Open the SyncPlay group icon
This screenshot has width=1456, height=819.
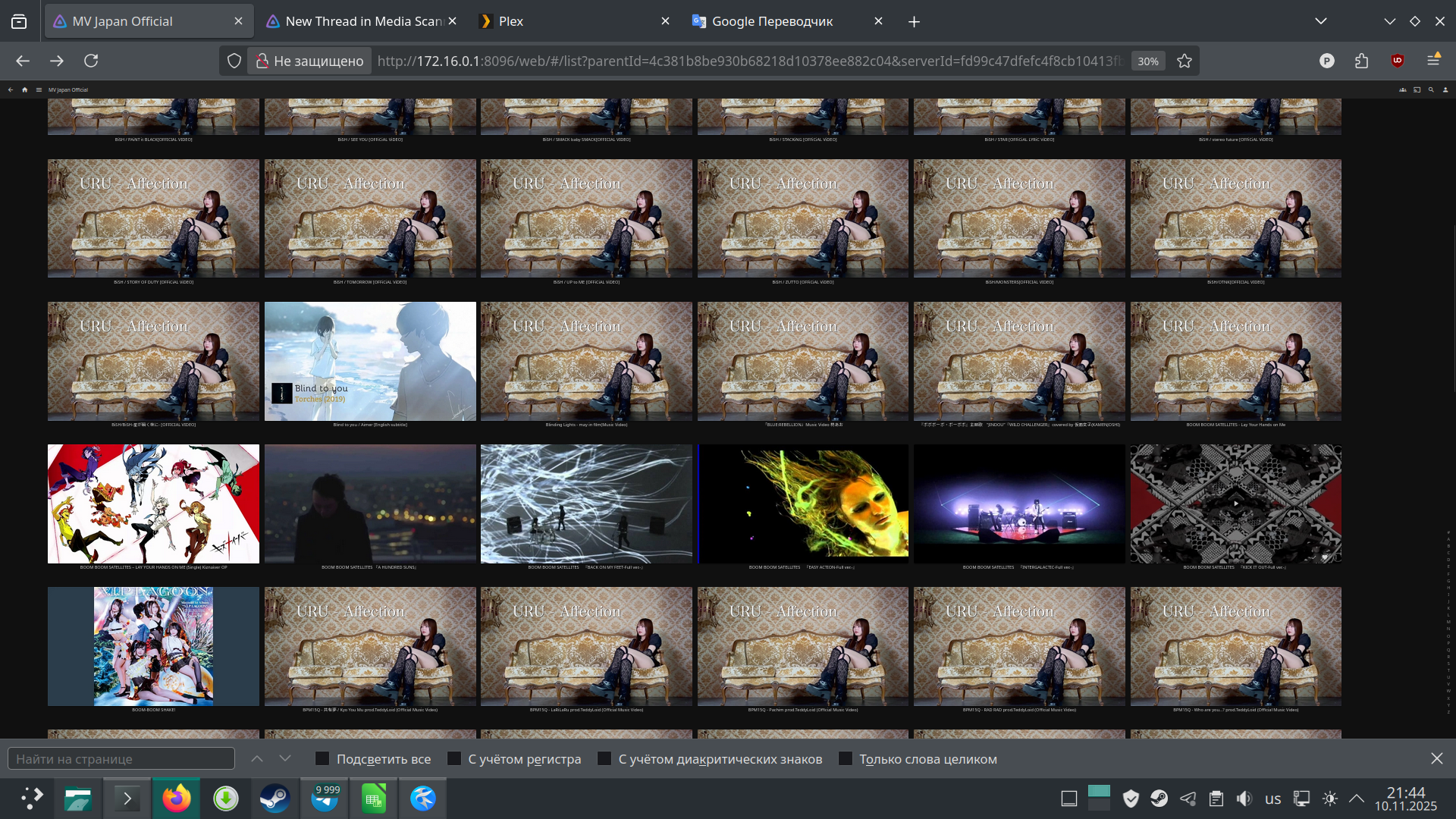(1403, 89)
